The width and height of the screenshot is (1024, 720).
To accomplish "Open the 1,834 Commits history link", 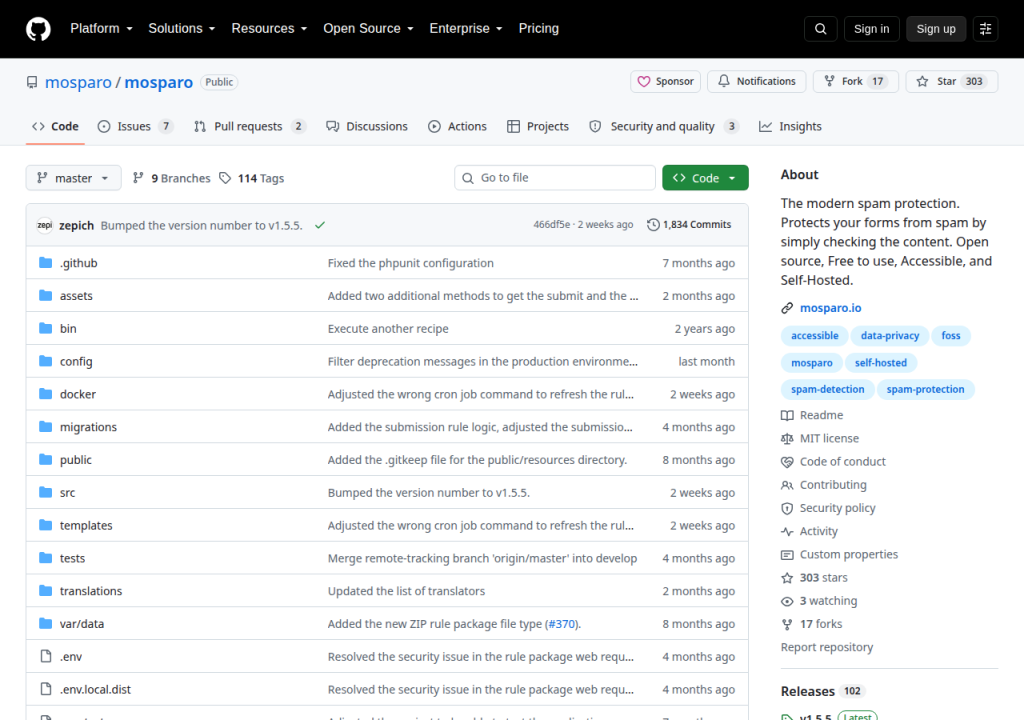I will (x=689, y=225).
